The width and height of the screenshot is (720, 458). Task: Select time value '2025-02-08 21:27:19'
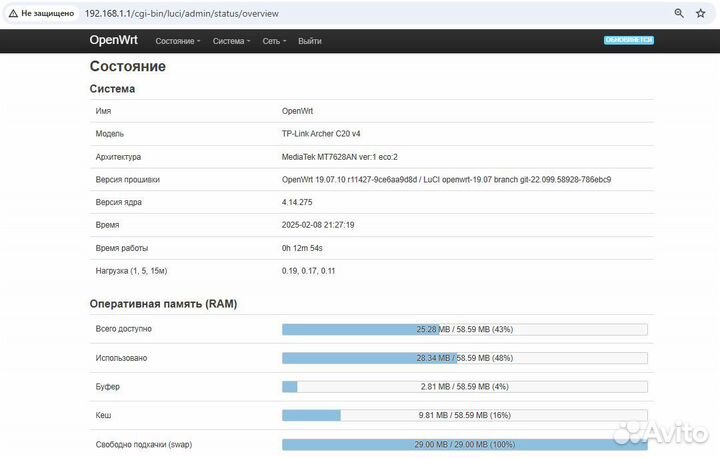point(318,225)
